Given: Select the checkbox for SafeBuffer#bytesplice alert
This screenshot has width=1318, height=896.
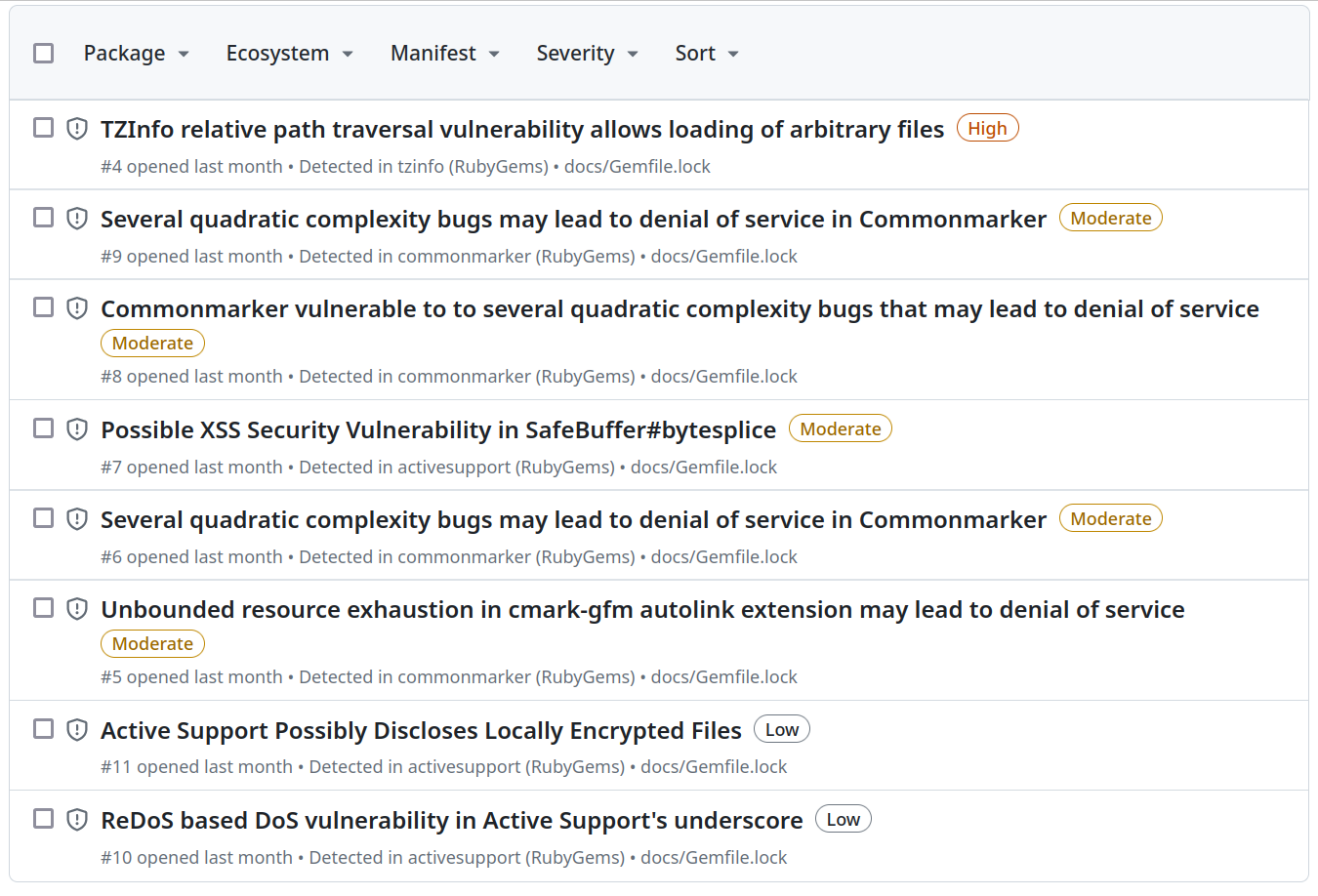Looking at the screenshot, I should [x=43, y=428].
